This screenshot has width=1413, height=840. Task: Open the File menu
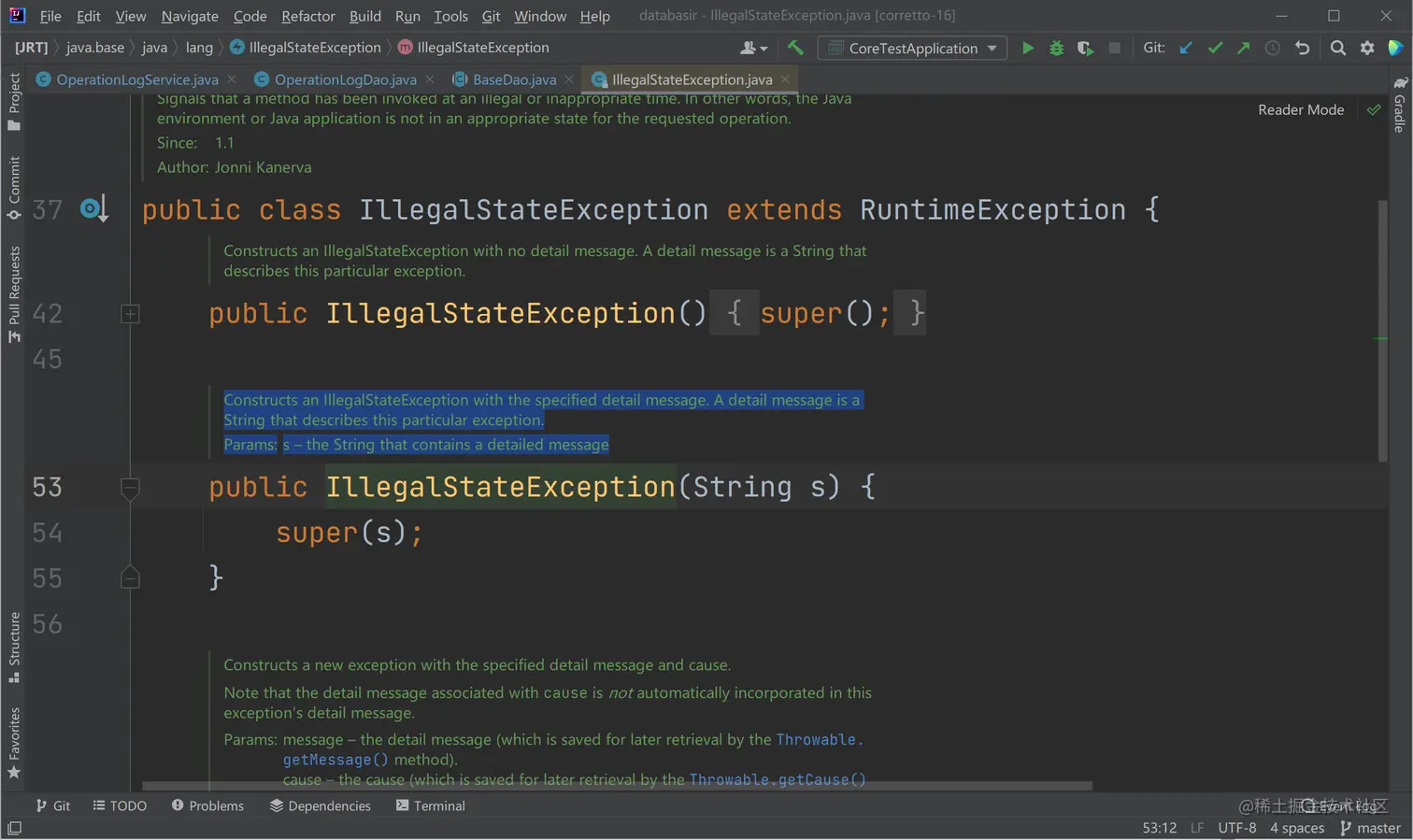[x=50, y=16]
